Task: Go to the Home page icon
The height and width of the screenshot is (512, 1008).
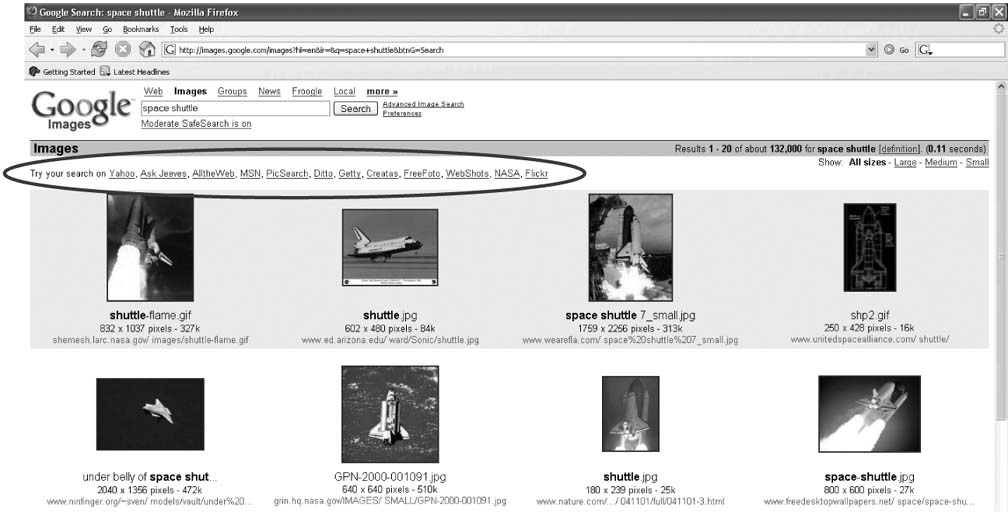Action: point(147,49)
